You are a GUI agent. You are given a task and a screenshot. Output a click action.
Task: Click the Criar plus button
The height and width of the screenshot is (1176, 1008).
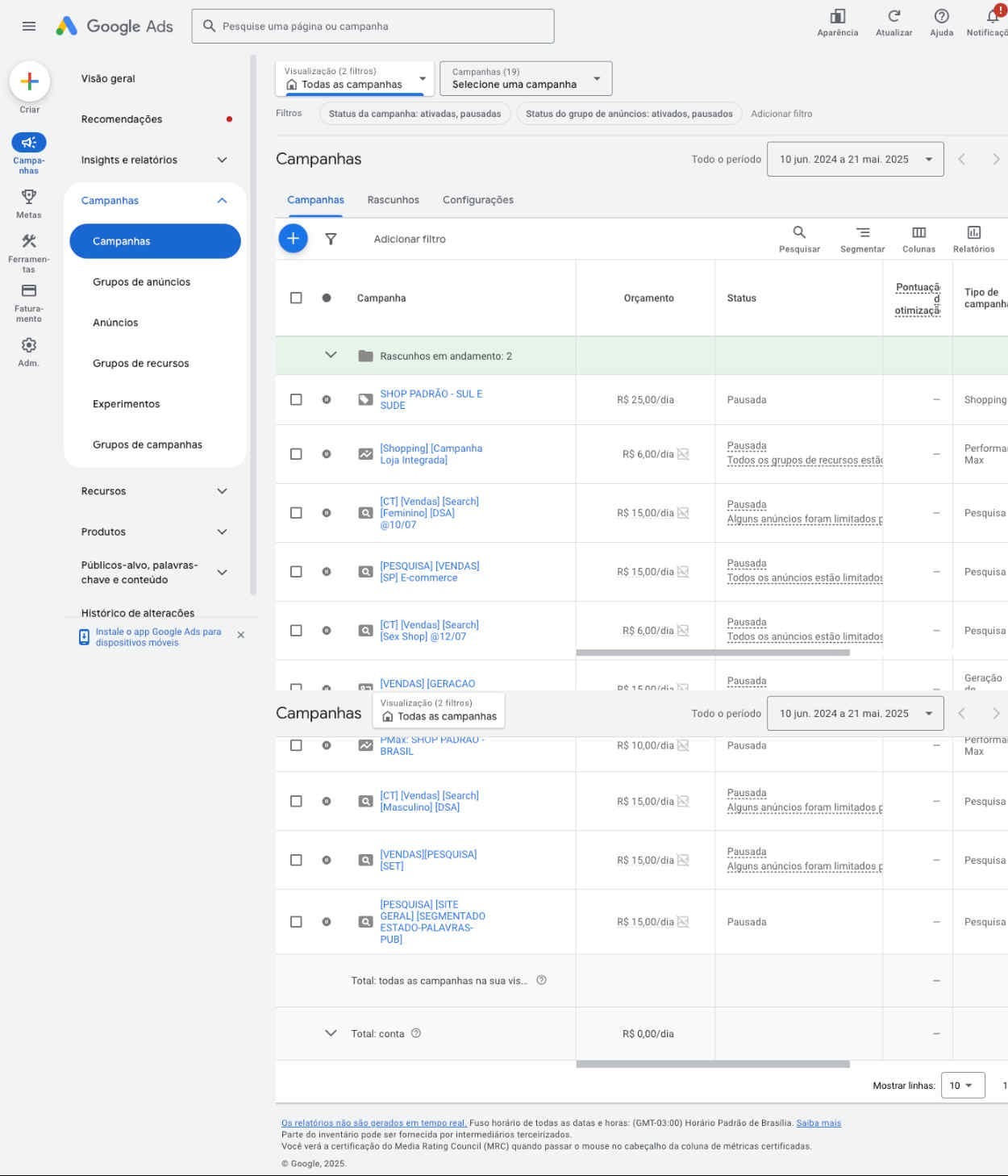click(30, 81)
